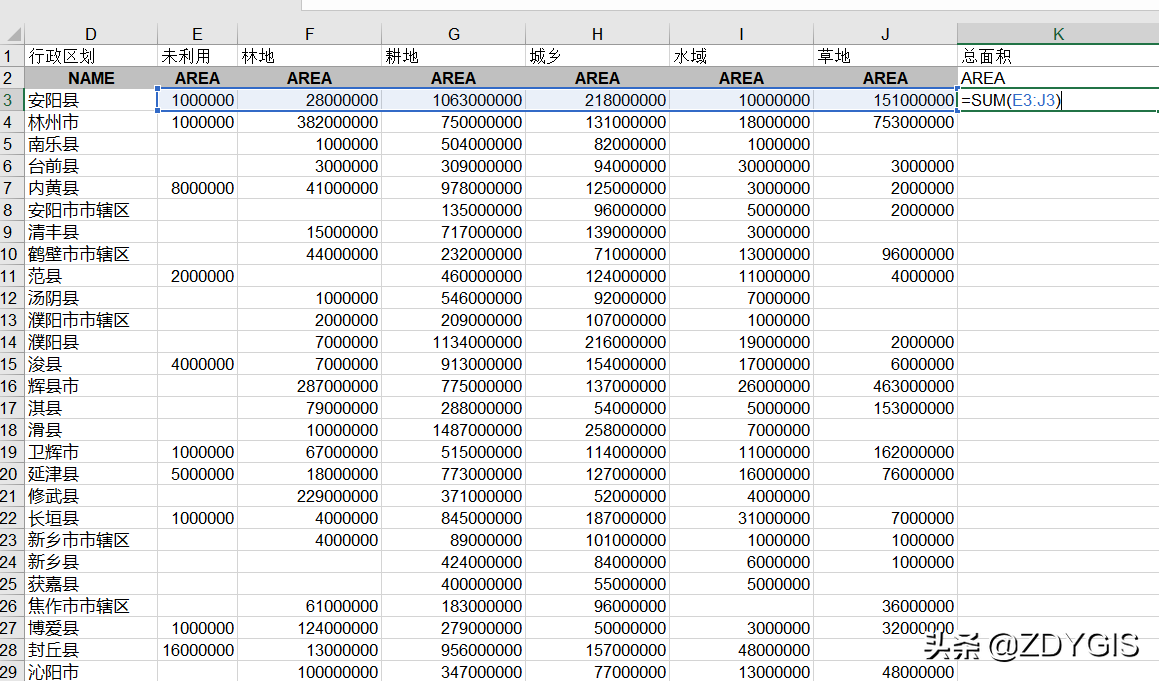The image size is (1159, 681).
Task: Select cell with value 229000000
Action: [310, 496]
